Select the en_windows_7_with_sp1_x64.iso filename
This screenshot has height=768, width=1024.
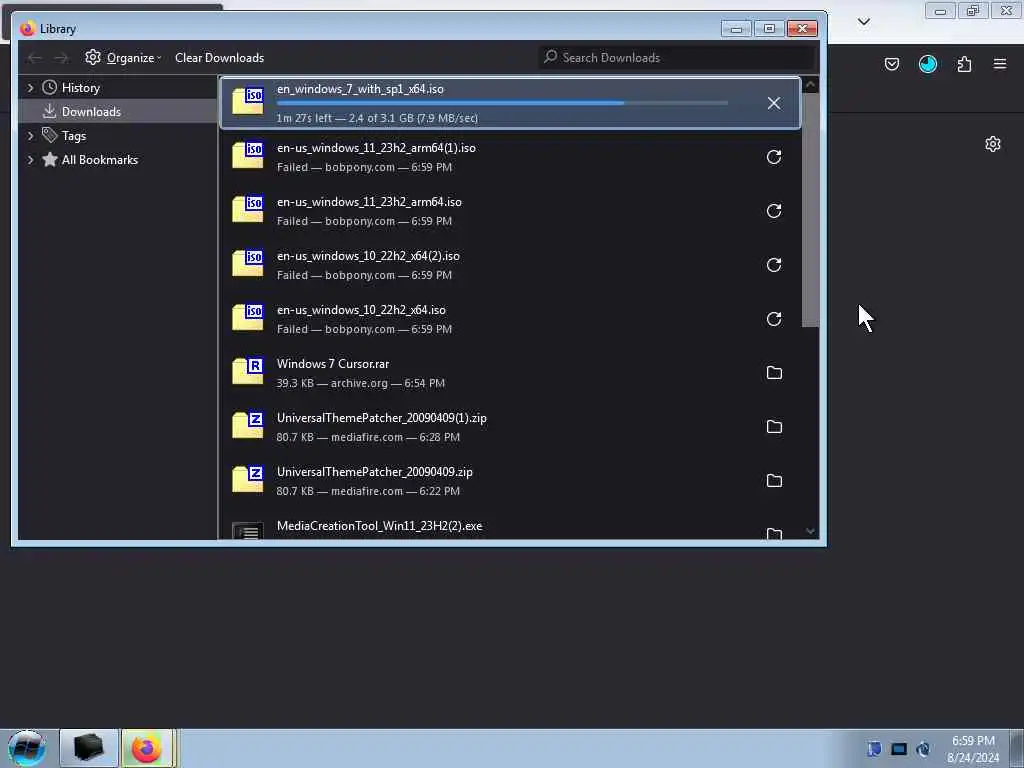360,89
